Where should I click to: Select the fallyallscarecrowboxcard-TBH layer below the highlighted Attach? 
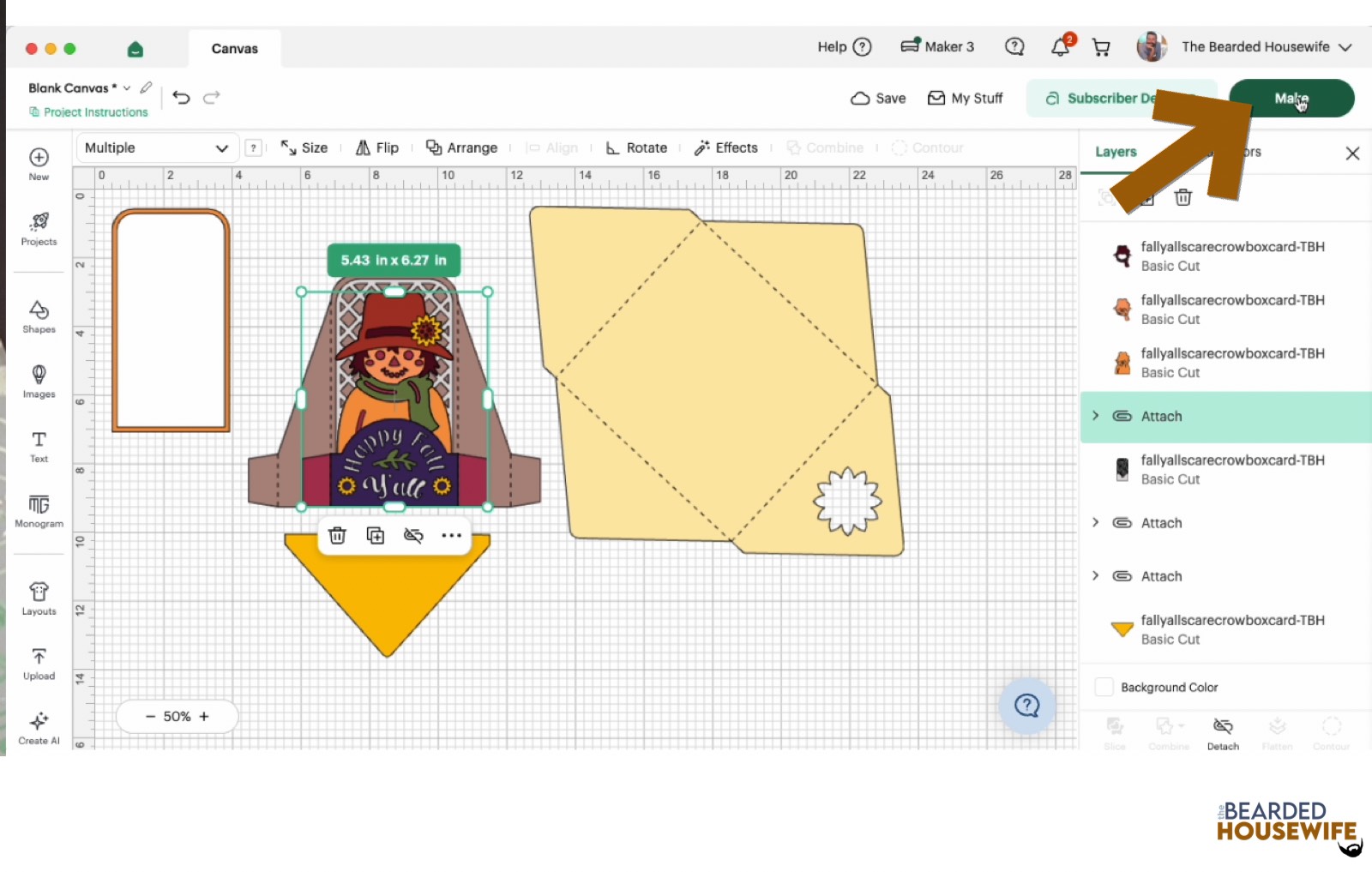pos(1225,469)
